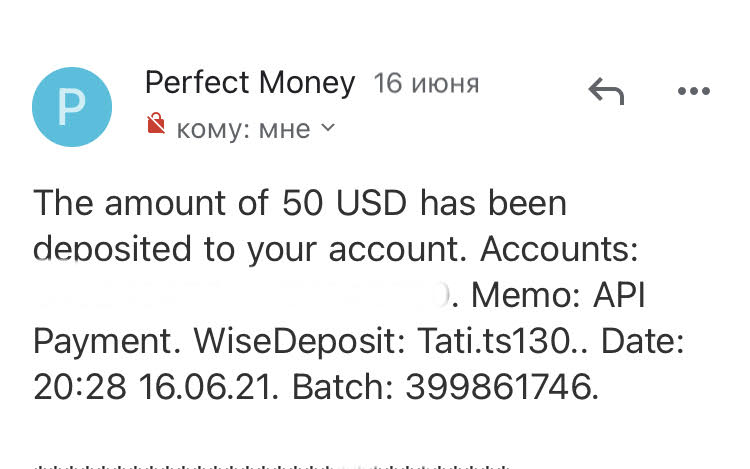Image resolution: width=750 pixels, height=469 pixels.
Task: Tap the "Memo: API" text
Action: click(558, 295)
